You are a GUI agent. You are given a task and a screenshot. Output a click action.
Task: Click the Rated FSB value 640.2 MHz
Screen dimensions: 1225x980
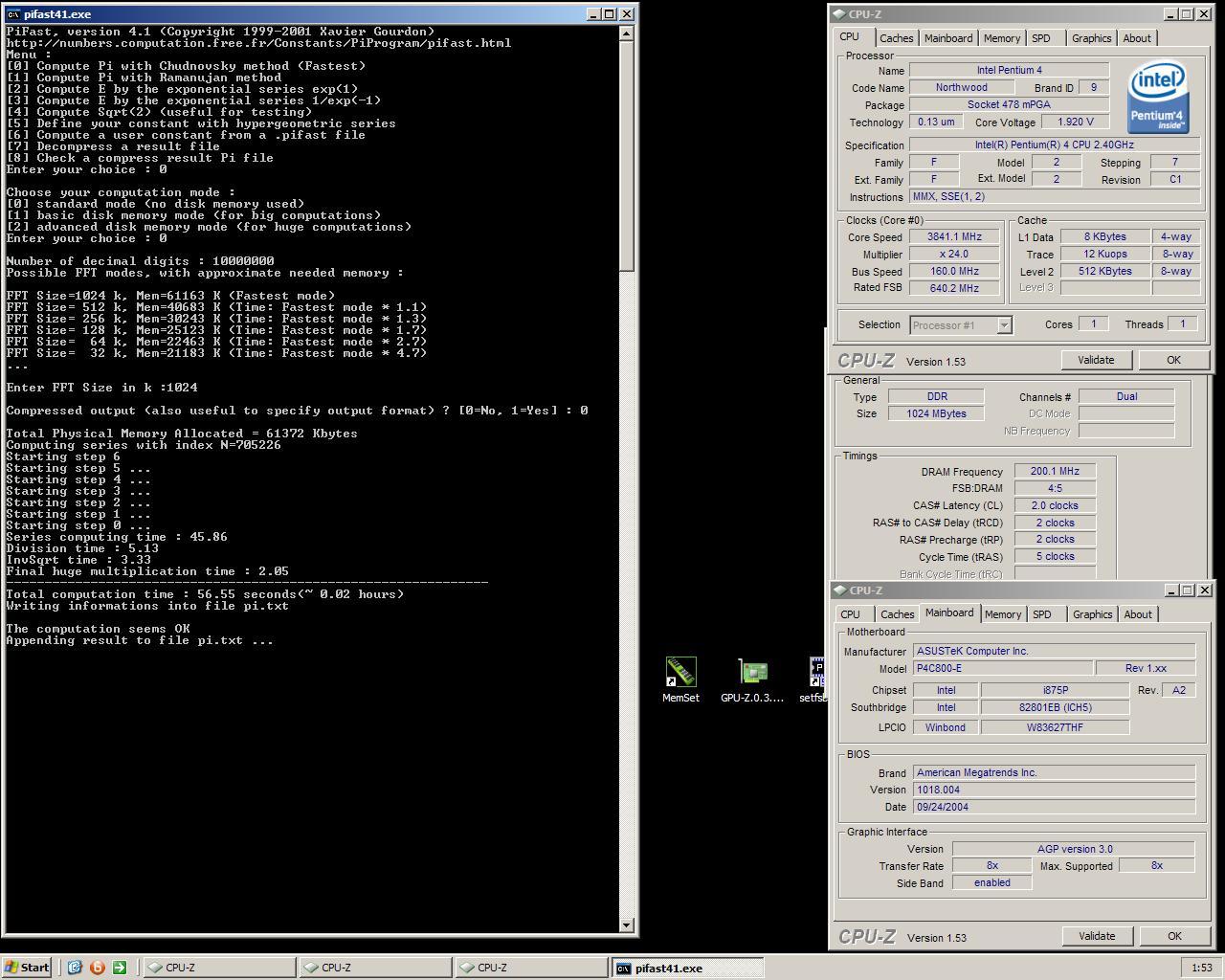point(954,288)
